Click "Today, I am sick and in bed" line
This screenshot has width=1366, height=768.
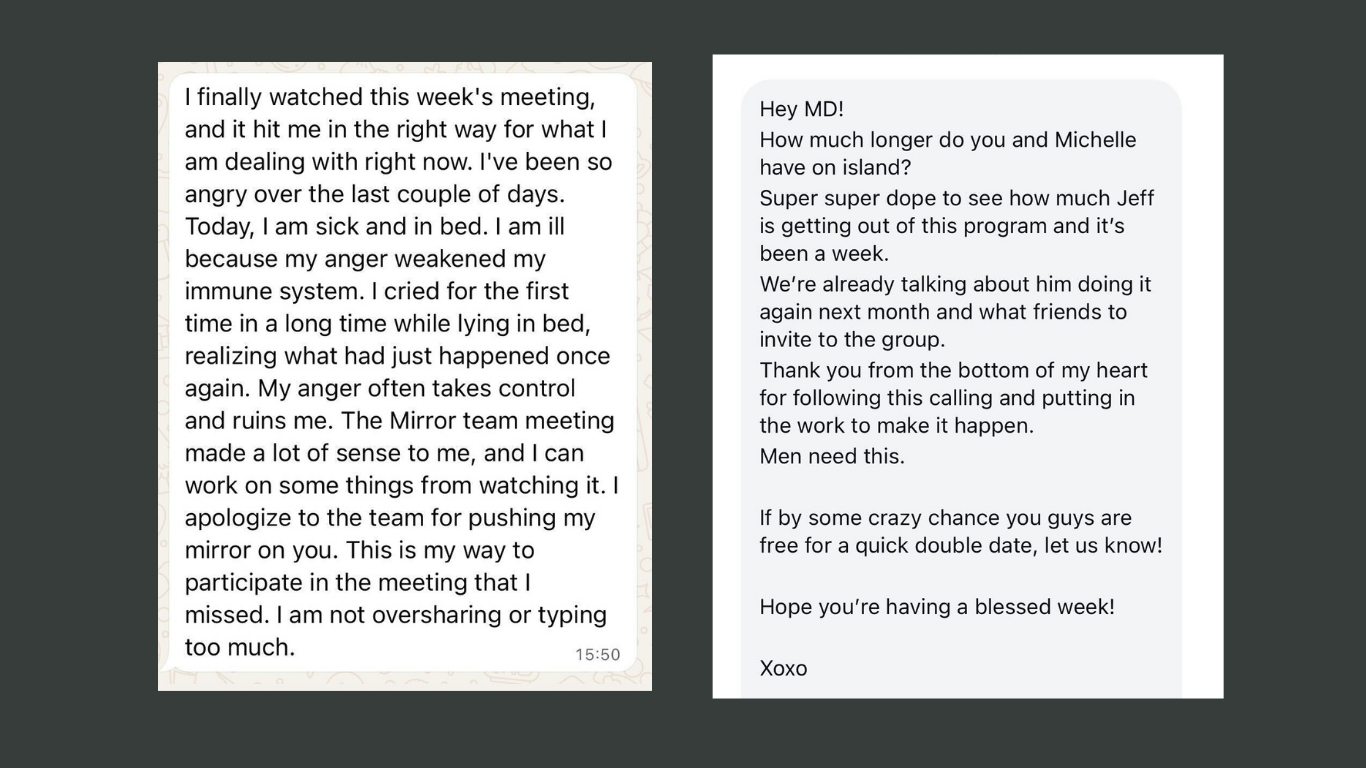pyautogui.click(x=374, y=227)
